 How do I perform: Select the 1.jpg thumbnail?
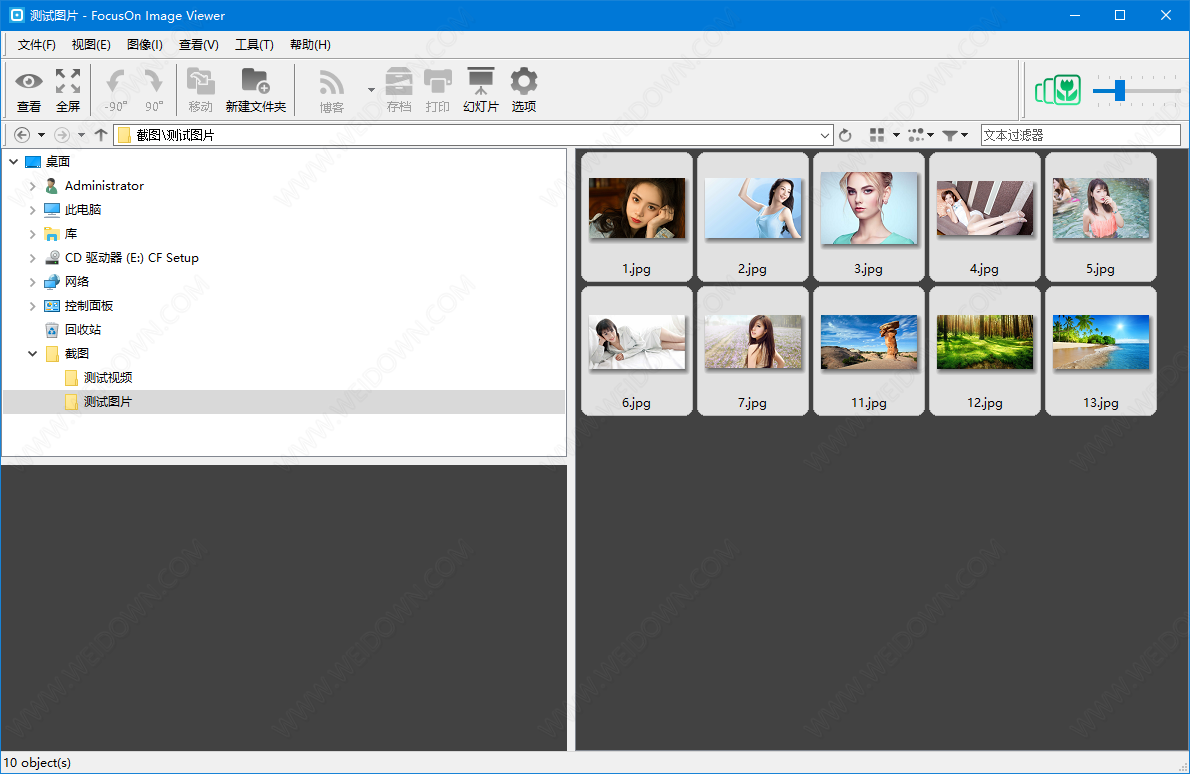tap(637, 217)
